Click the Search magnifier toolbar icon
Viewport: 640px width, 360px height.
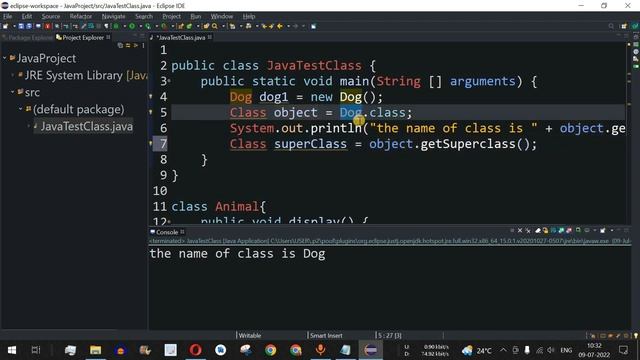click(x=215, y=26)
